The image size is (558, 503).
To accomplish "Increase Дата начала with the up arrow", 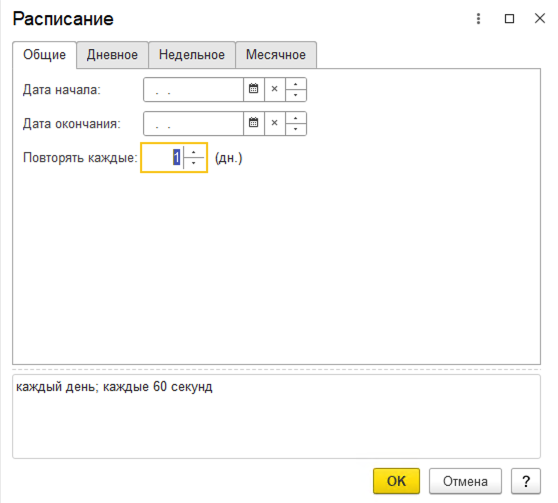I will pos(296,84).
